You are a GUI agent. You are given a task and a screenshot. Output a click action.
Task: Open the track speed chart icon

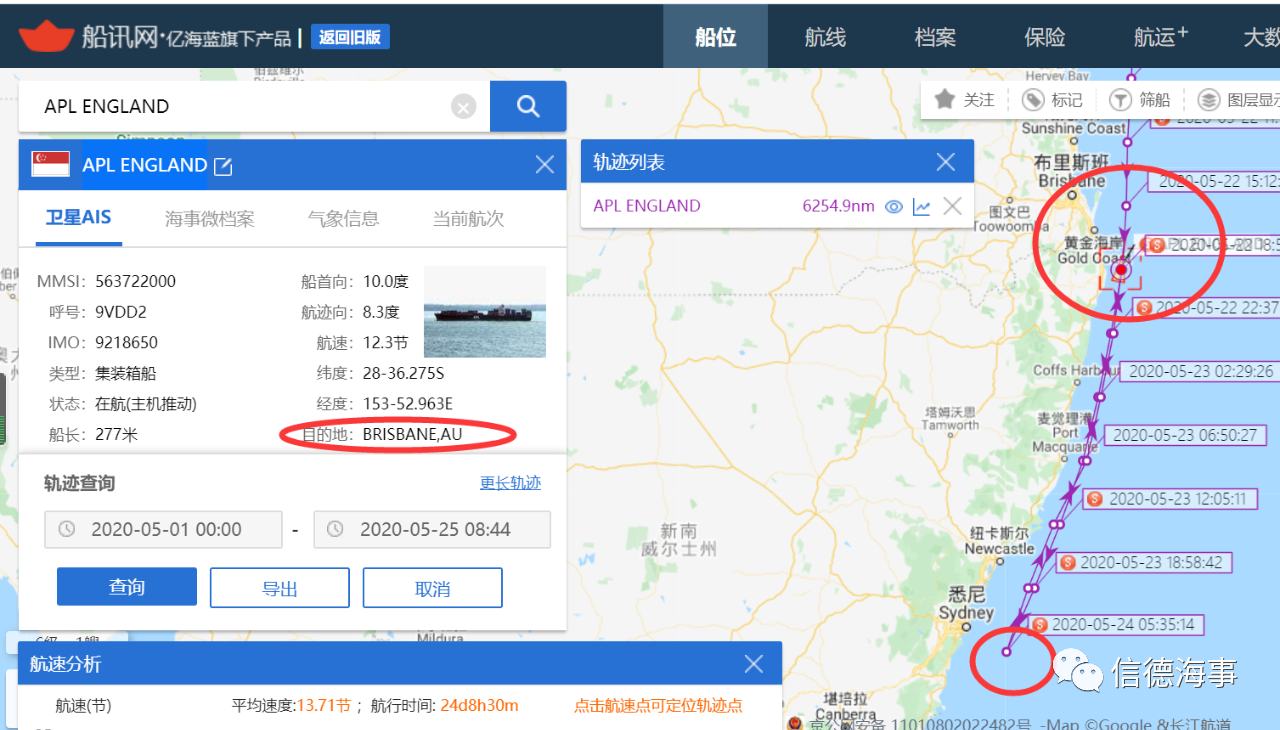point(922,206)
